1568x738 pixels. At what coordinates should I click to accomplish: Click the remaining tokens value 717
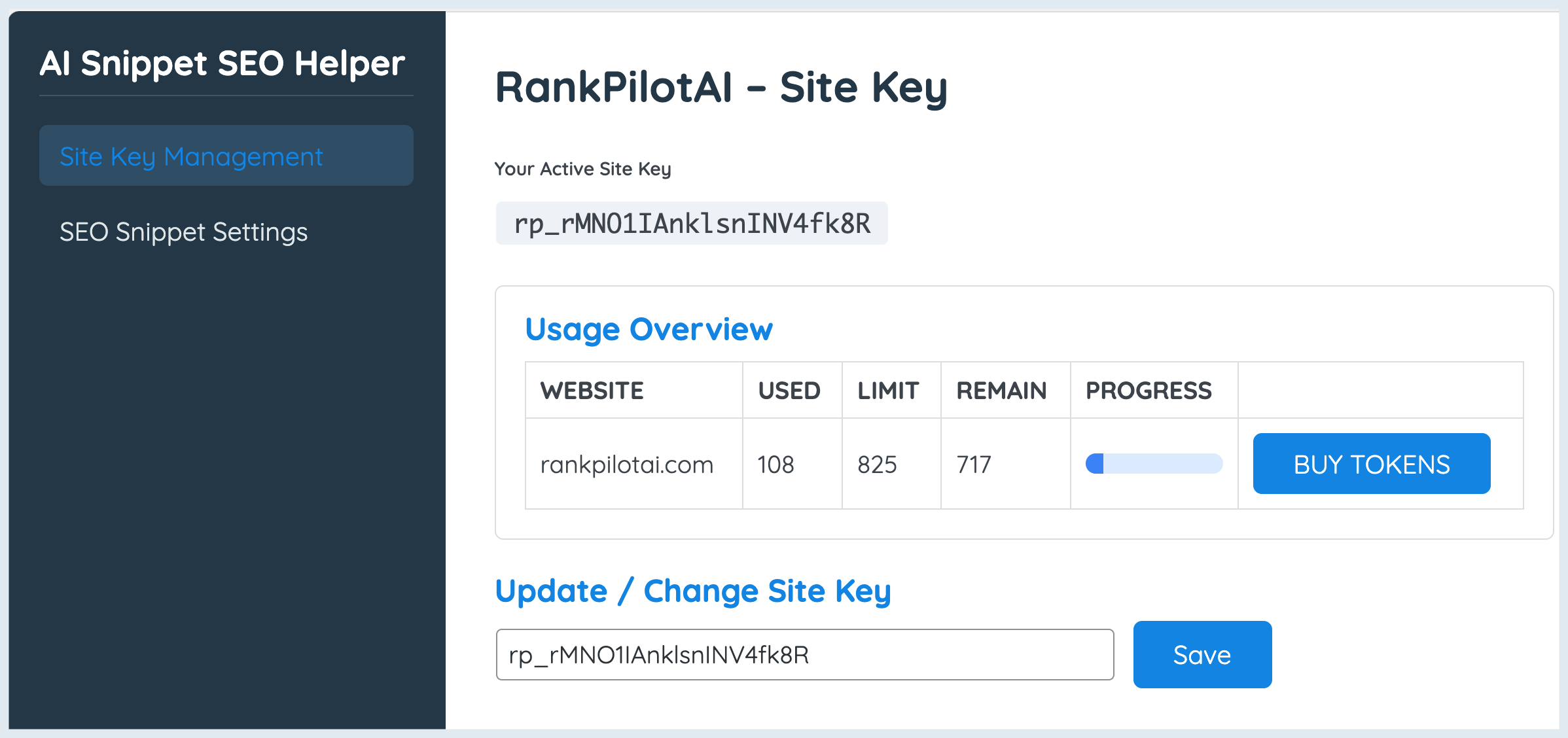click(x=974, y=465)
